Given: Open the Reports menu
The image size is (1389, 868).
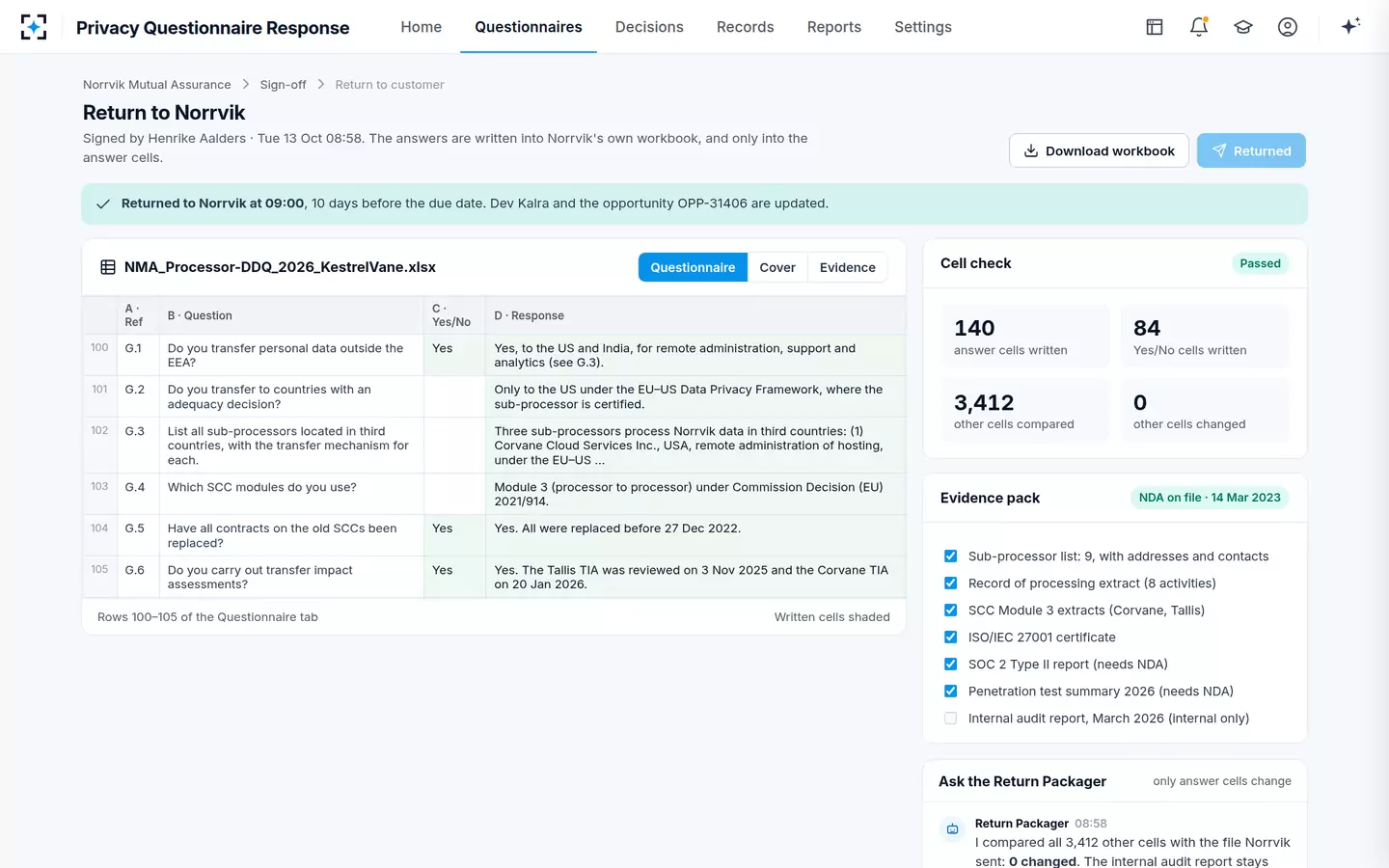Looking at the screenshot, I should 834,27.
